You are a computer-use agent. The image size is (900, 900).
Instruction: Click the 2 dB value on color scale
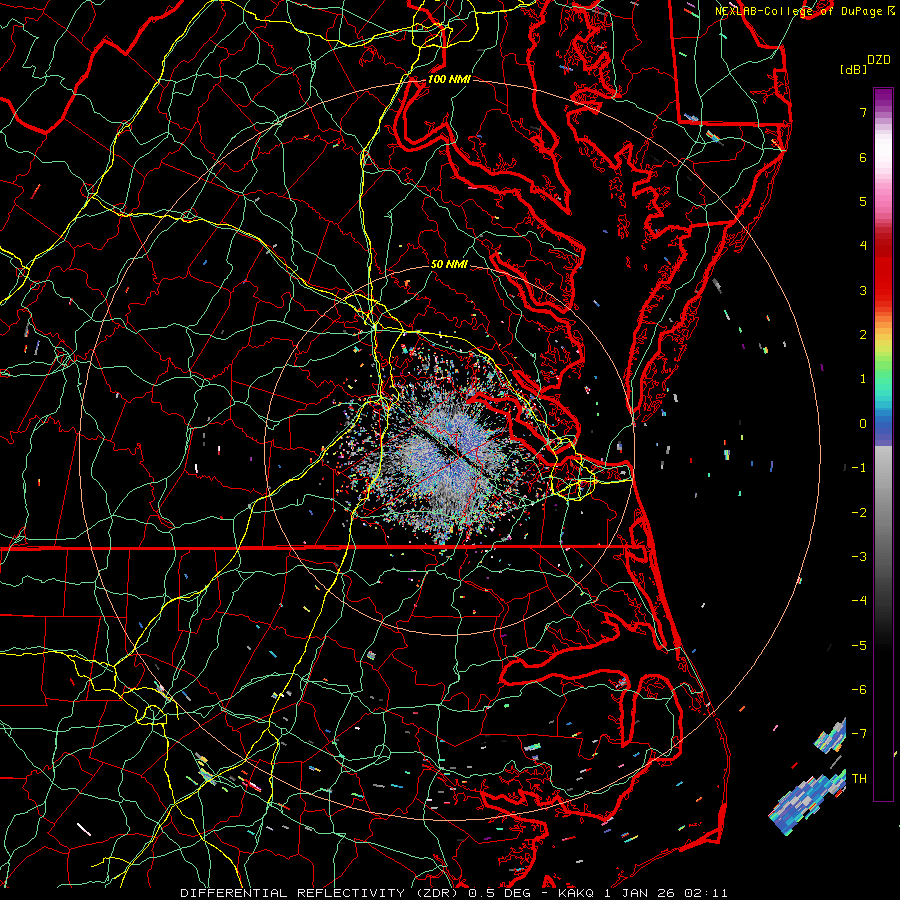coord(863,335)
